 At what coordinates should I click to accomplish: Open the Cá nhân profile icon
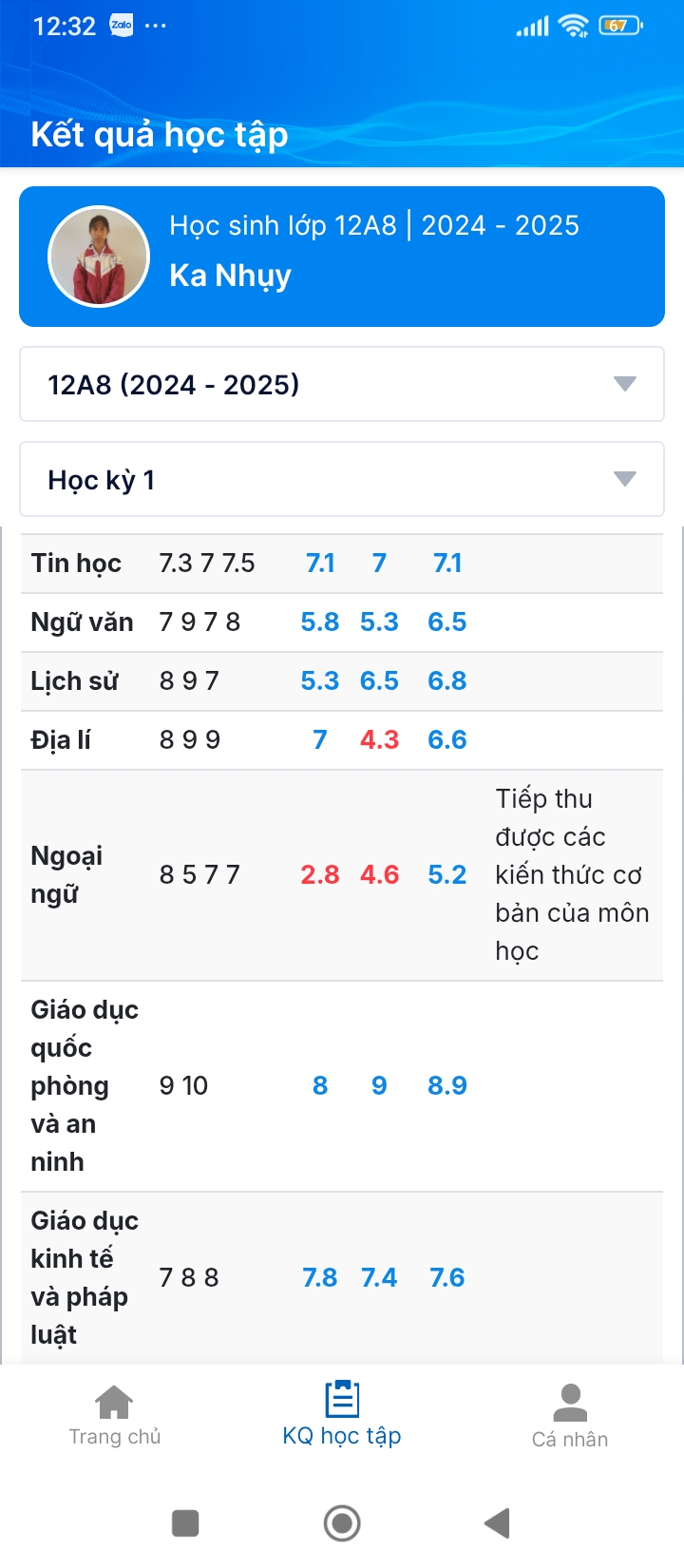pos(570,1403)
